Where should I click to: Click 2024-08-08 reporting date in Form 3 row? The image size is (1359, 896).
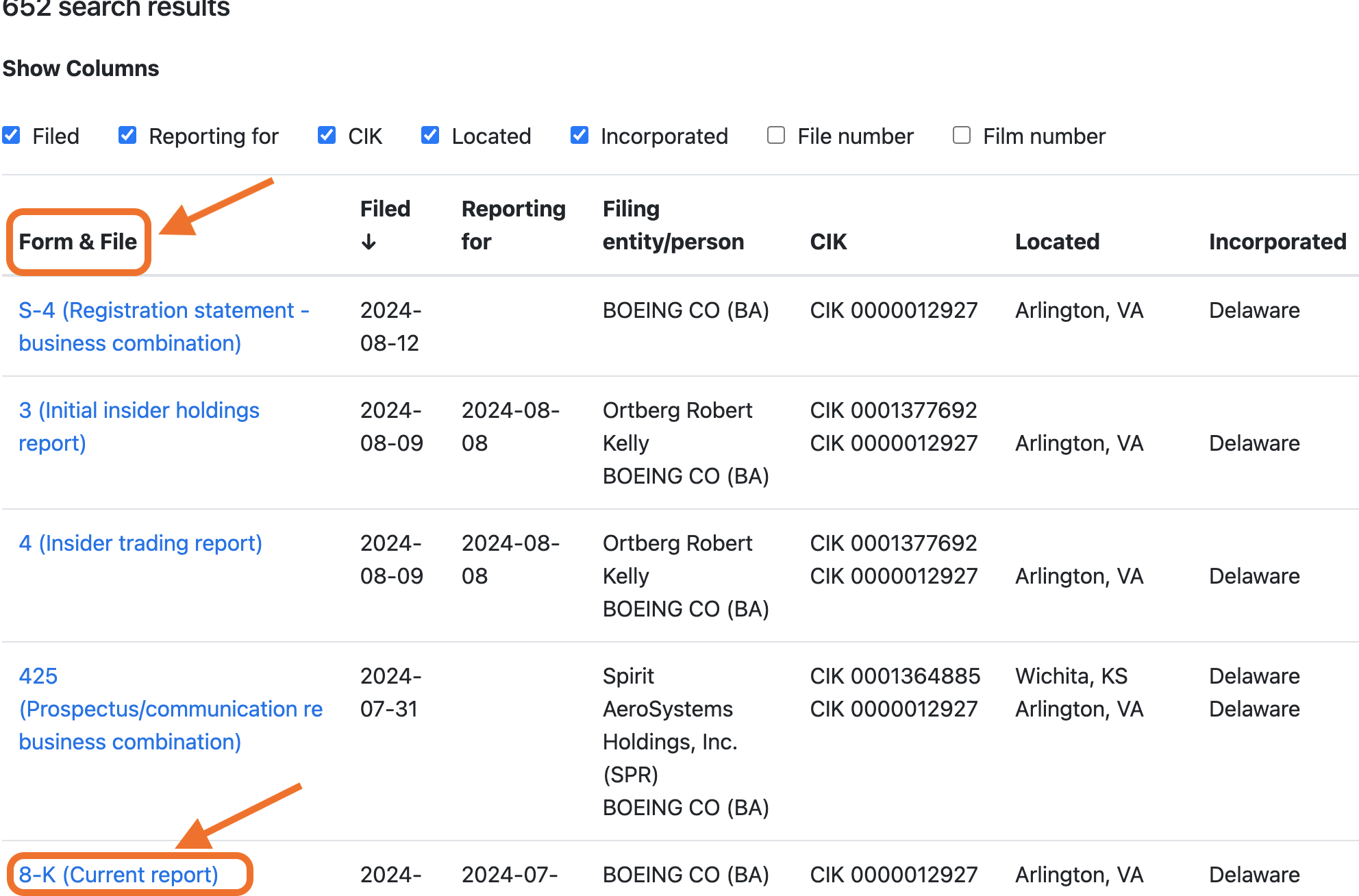[510, 427]
